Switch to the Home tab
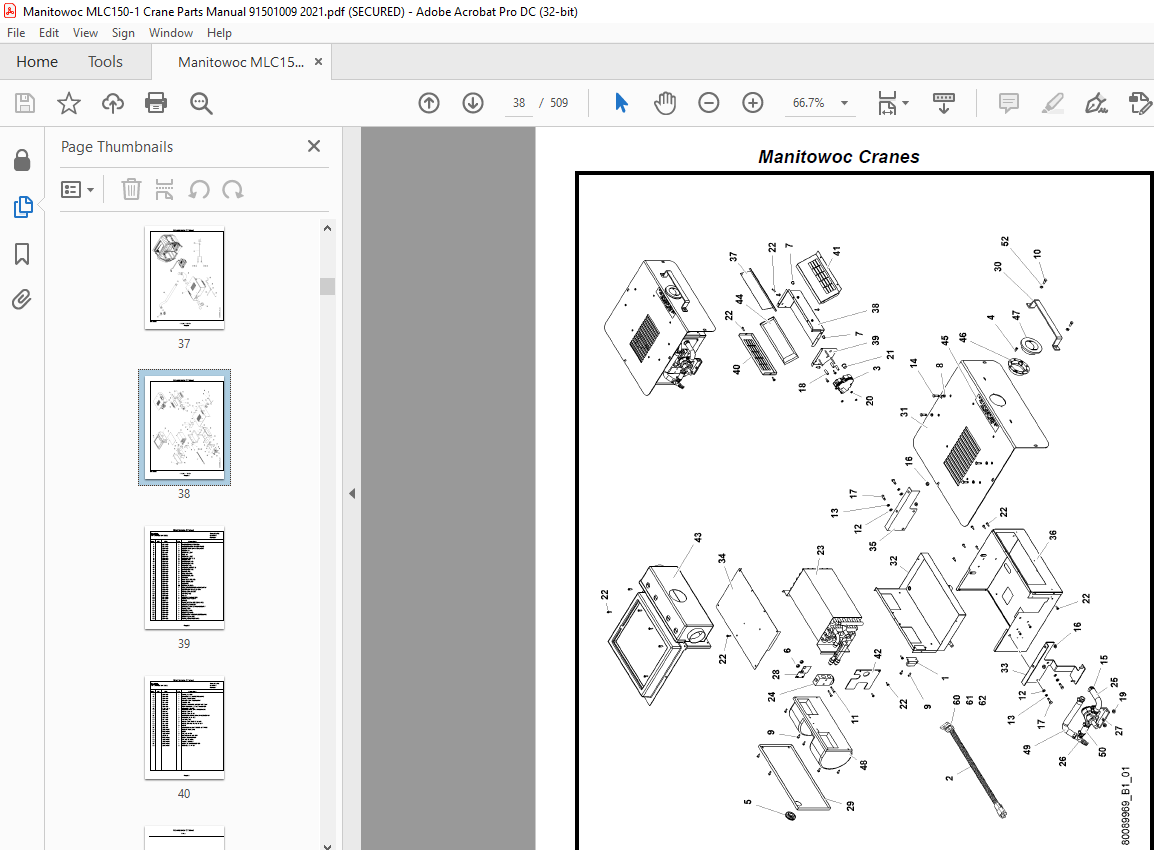Viewport: 1154px width, 850px height. [x=37, y=62]
